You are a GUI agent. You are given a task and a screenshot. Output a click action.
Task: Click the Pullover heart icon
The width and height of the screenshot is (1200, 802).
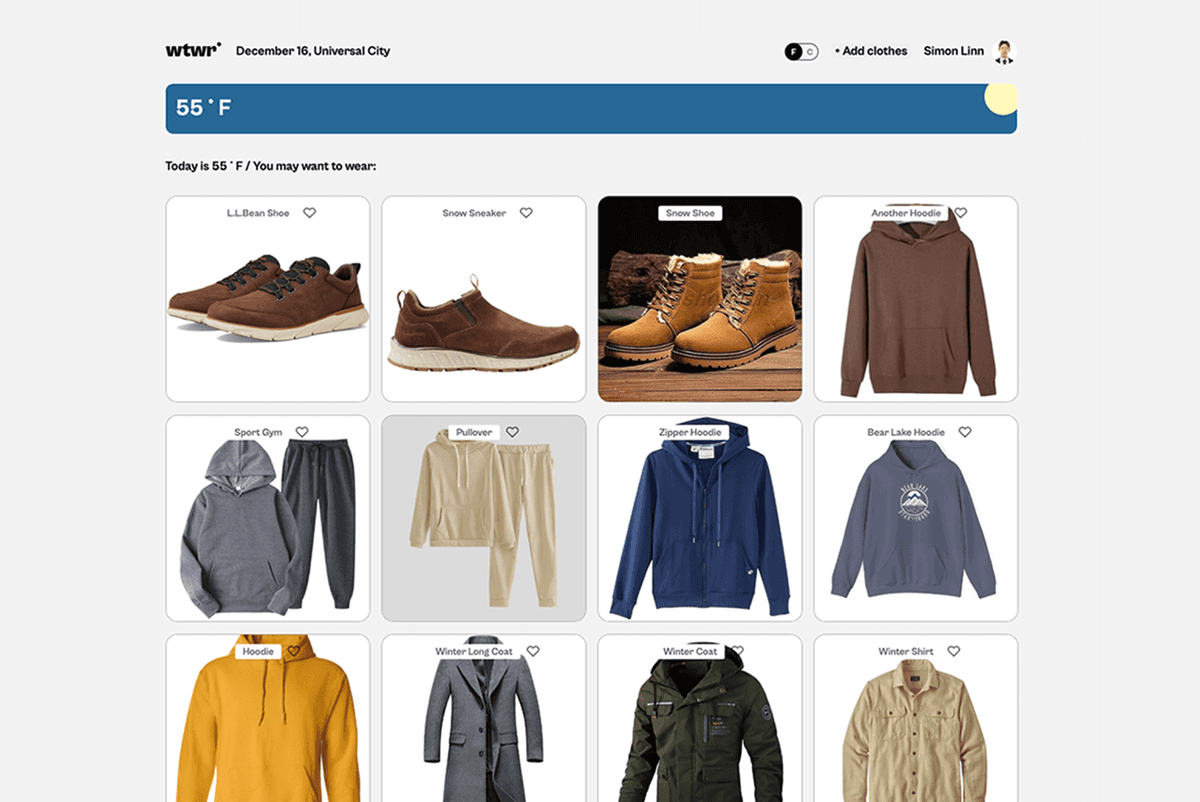point(513,431)
